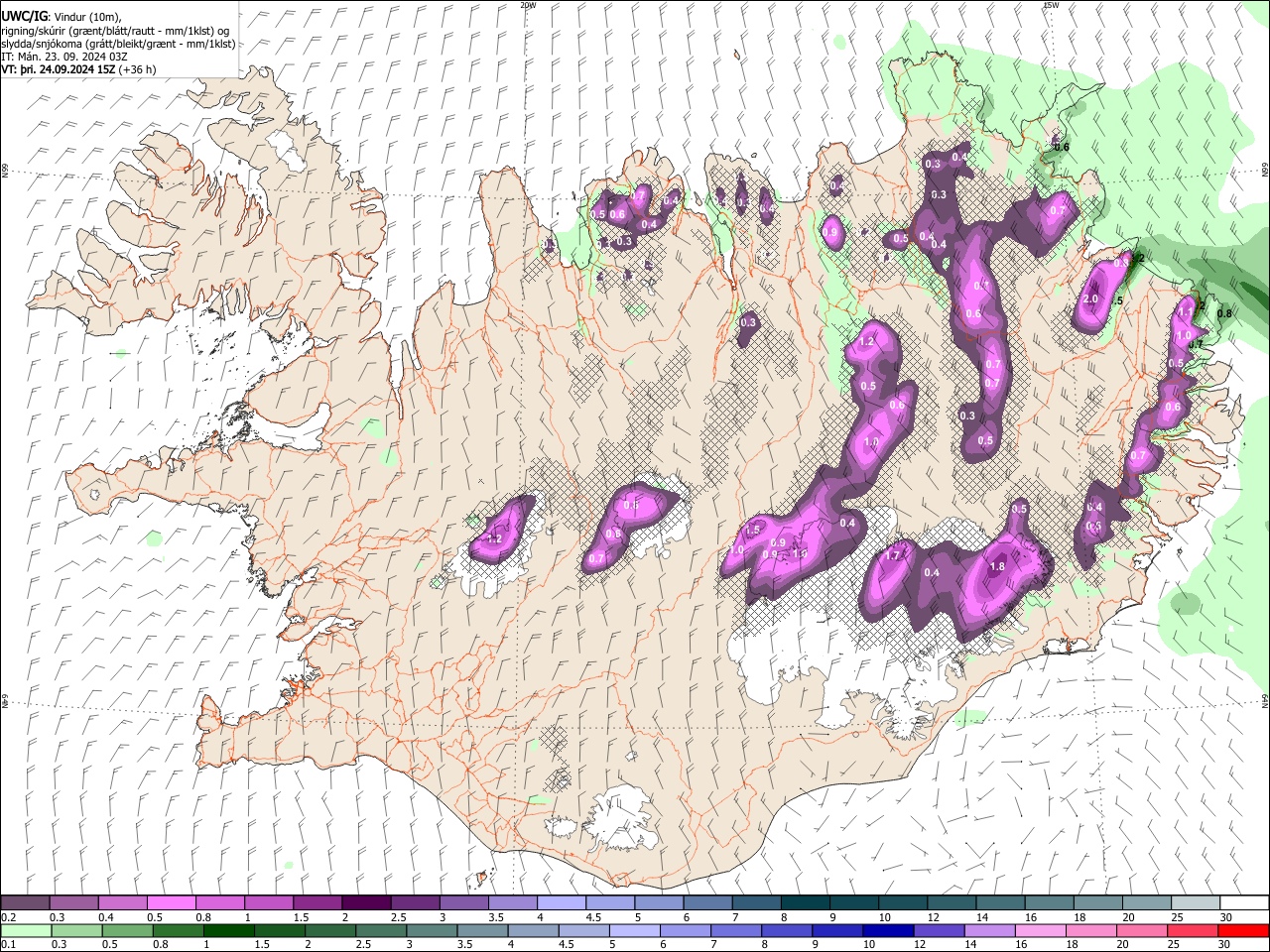This screenshot has height=952, width=1270.
Task: Select upper legend swatch between 1 and 1.5
Action: tap(268, 902)
